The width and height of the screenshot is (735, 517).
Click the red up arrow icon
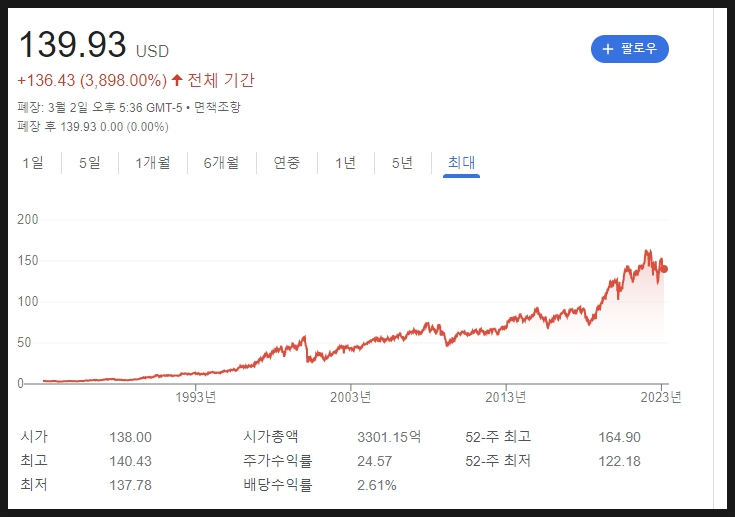(177, 80)
